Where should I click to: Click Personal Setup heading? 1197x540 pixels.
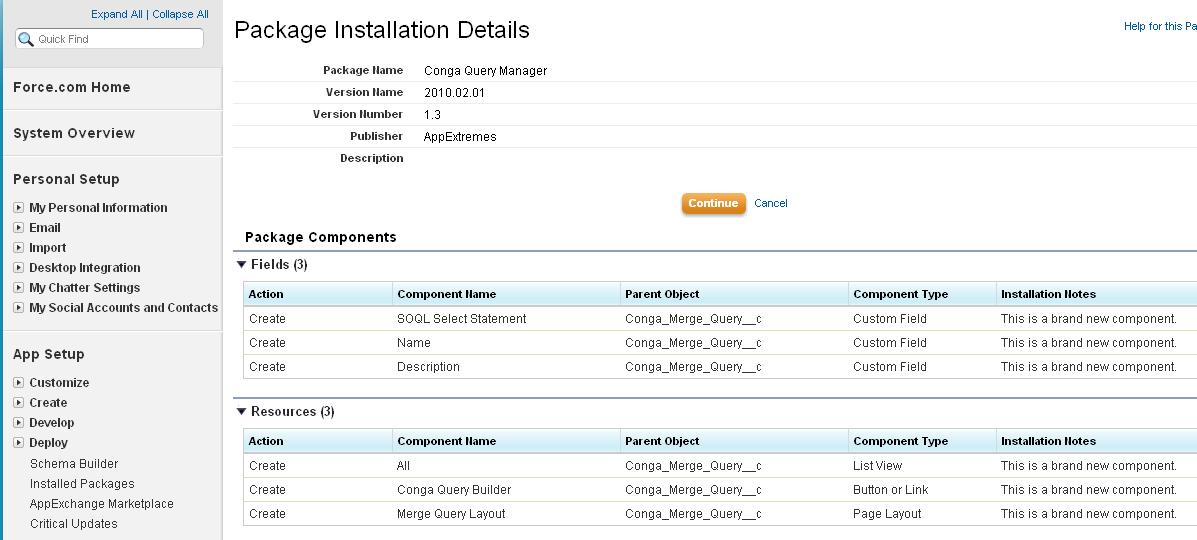[x=66, y=179]
